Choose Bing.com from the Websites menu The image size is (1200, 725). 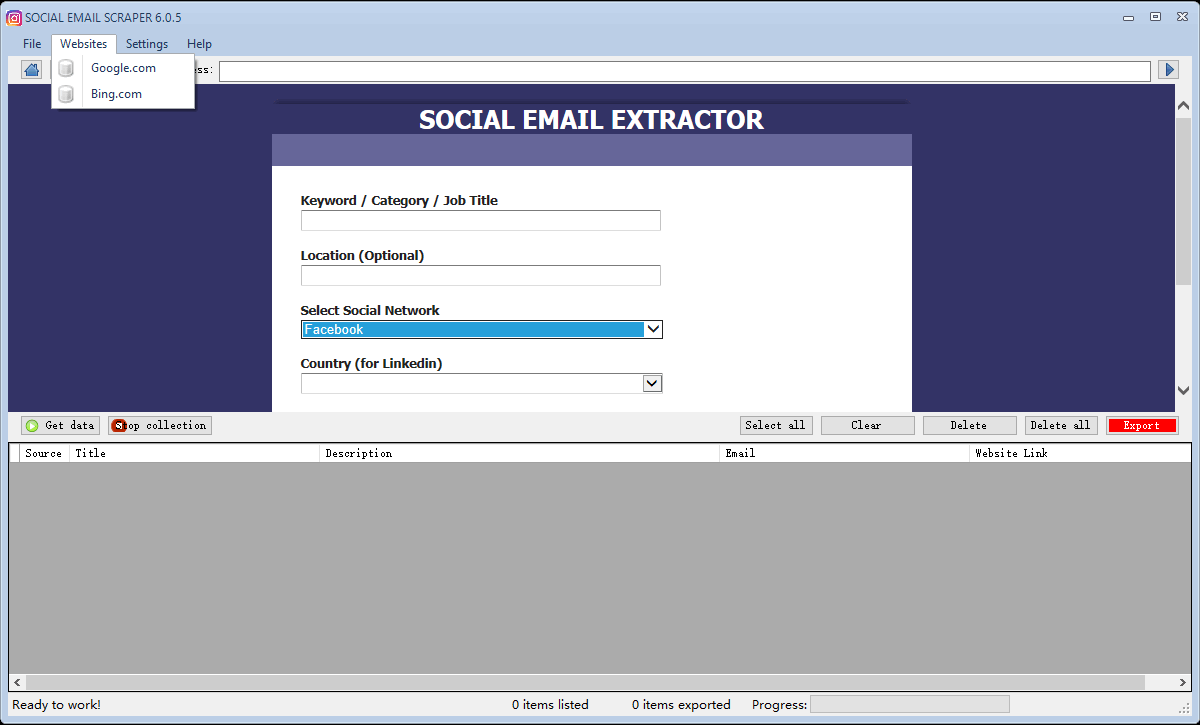pyautogui.click(x=123, y=94)
